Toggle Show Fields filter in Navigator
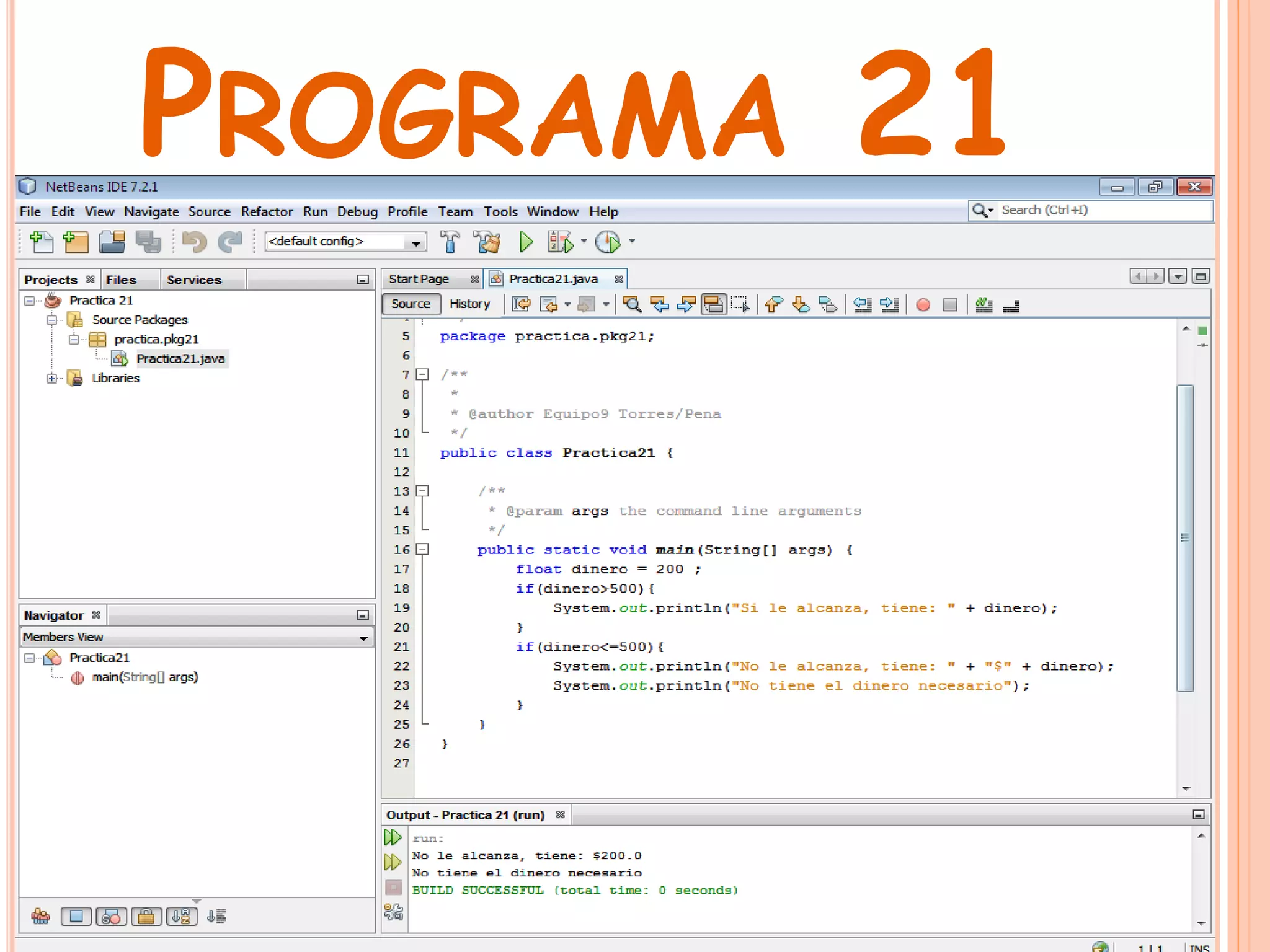 [x=76, y=916]
